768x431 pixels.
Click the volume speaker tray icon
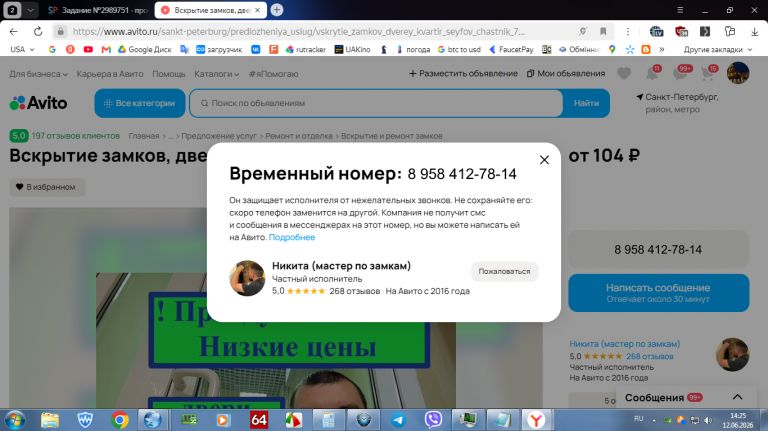pos(708,420)
